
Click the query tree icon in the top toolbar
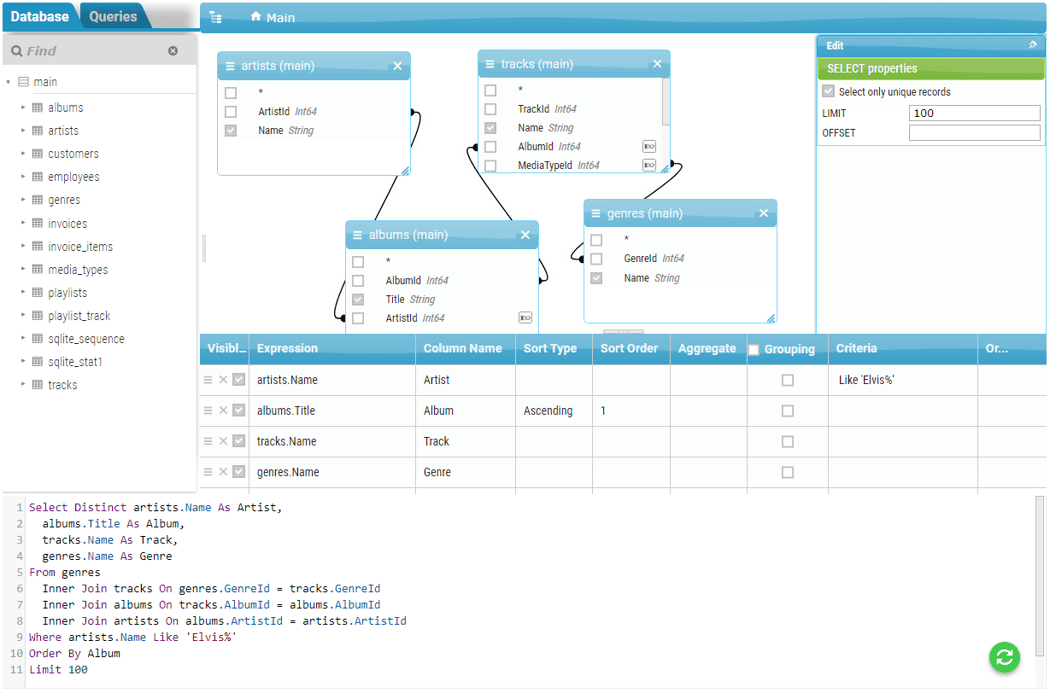[x=215, y=17]
